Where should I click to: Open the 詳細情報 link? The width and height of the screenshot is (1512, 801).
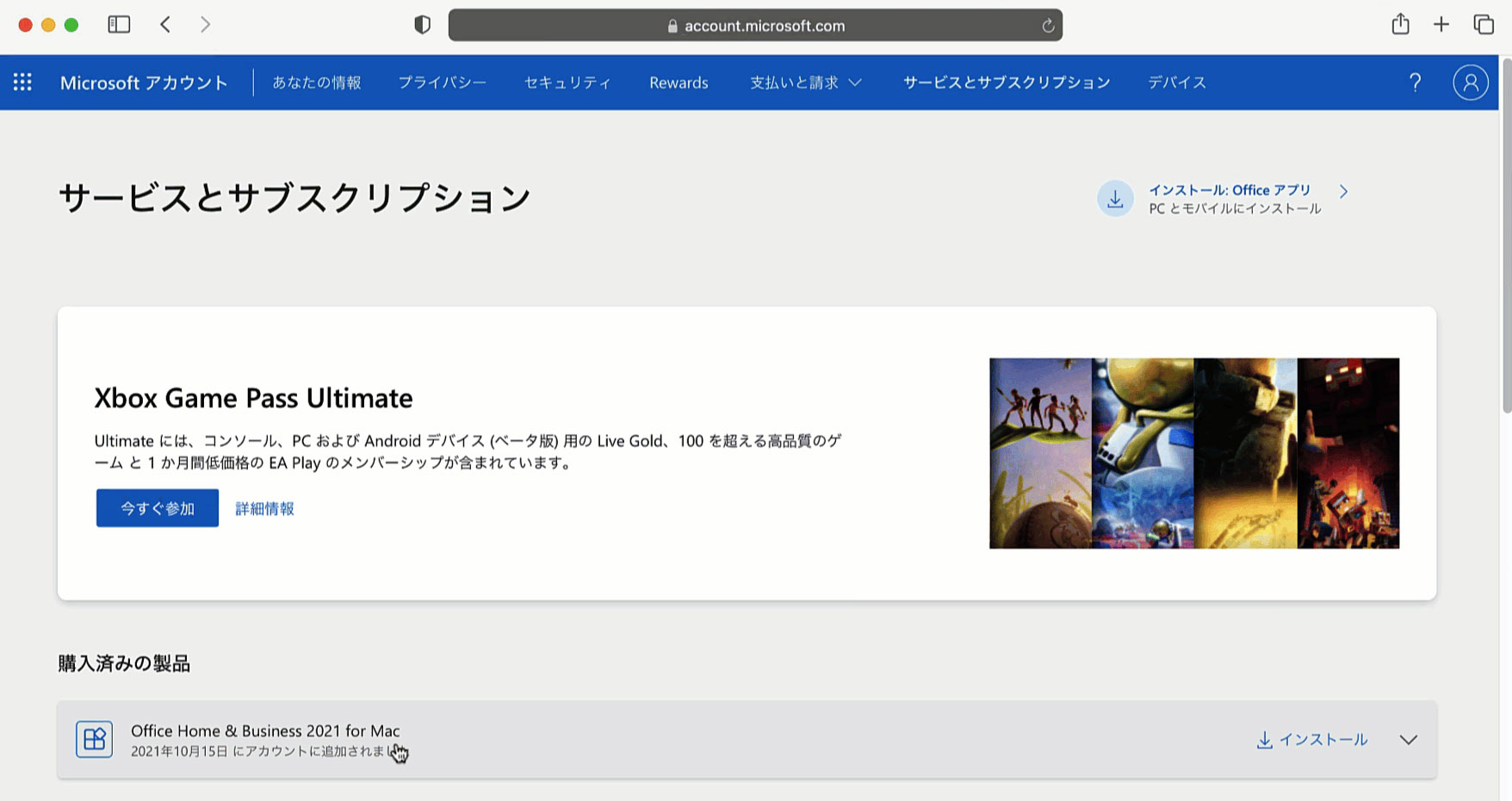tap(265, 508)
